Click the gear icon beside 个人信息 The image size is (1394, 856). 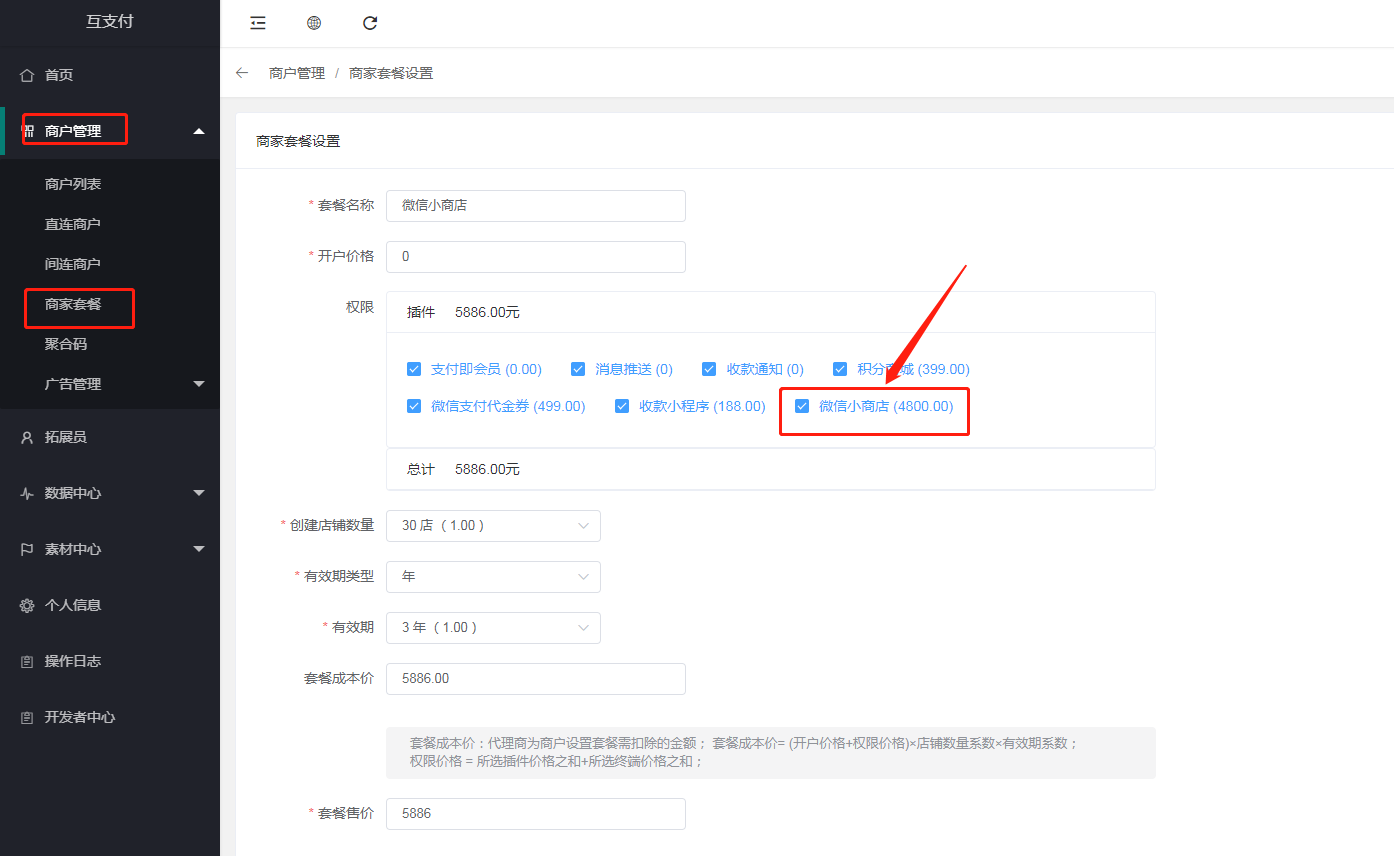coord(27,605)
